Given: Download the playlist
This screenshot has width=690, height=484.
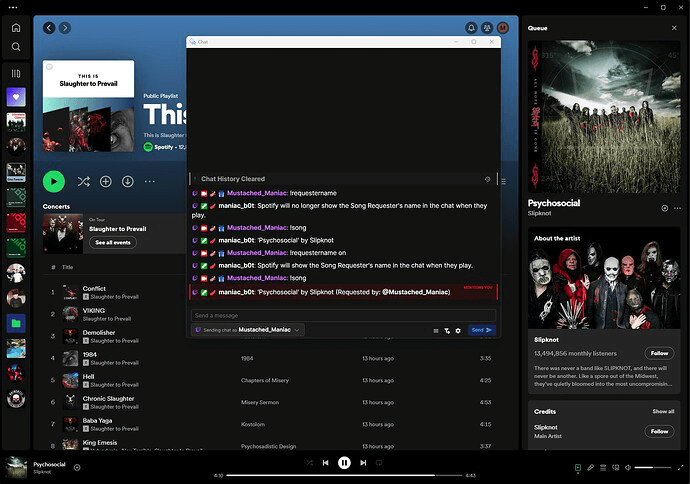Looking at the screenshot, I should click(128, 181).
